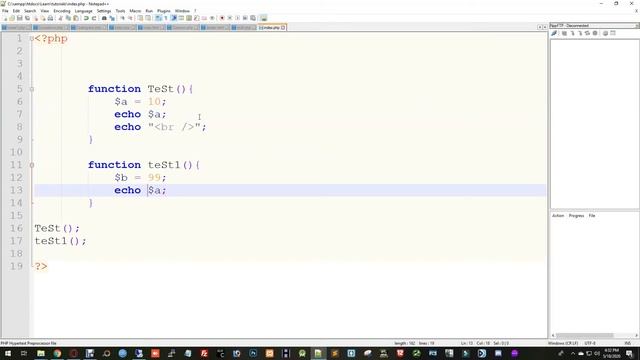Open NppFTP settings gear icon
The height and width of the screenshot is (360, 640).
click(x=605, y=33)
